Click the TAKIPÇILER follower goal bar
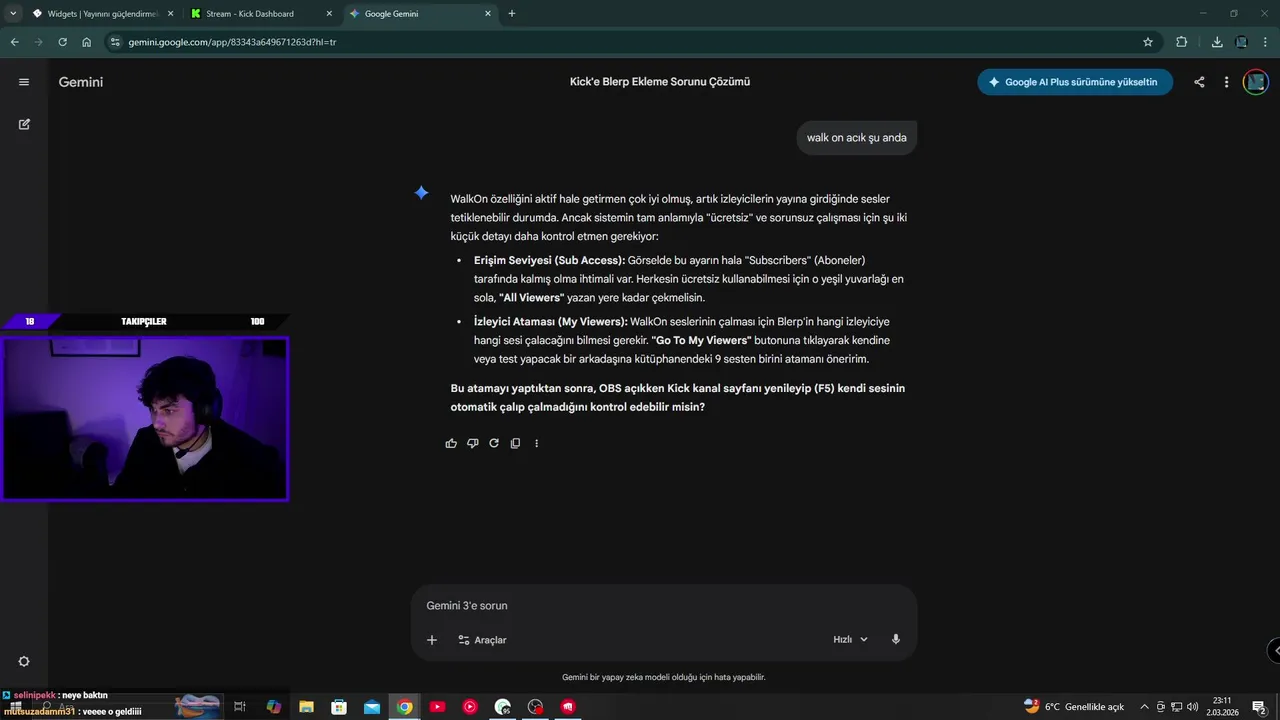Viewport: 1280px width, 720px height. coord(145,321)
